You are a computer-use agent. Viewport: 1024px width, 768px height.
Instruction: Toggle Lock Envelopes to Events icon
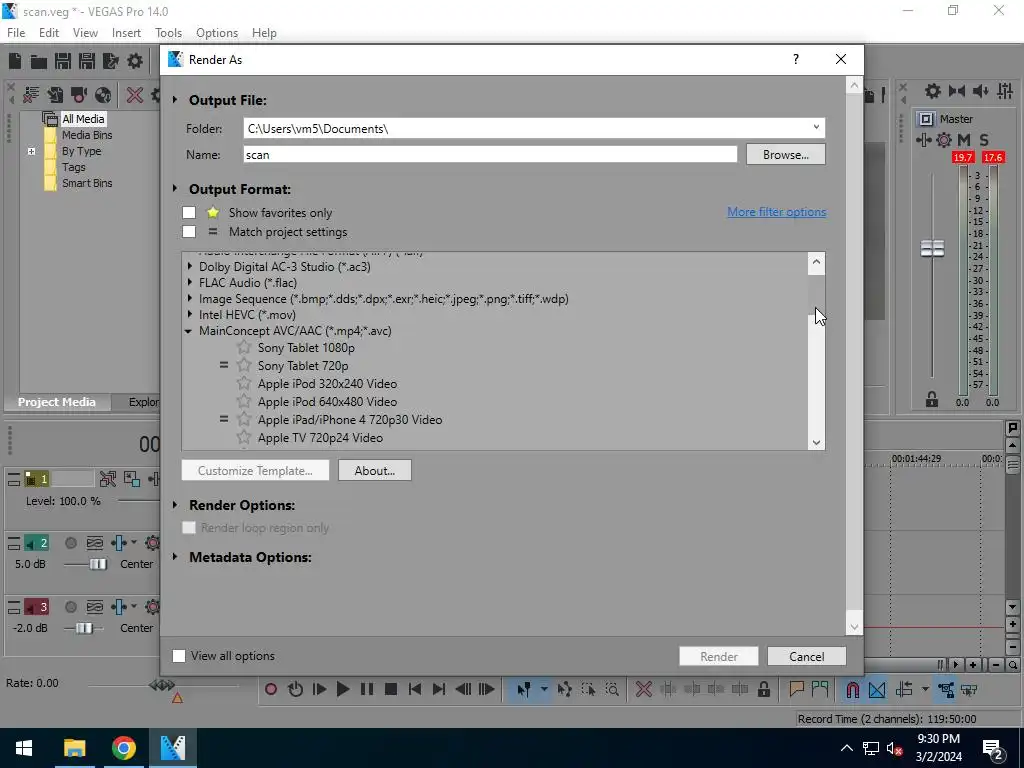[946, 690]
